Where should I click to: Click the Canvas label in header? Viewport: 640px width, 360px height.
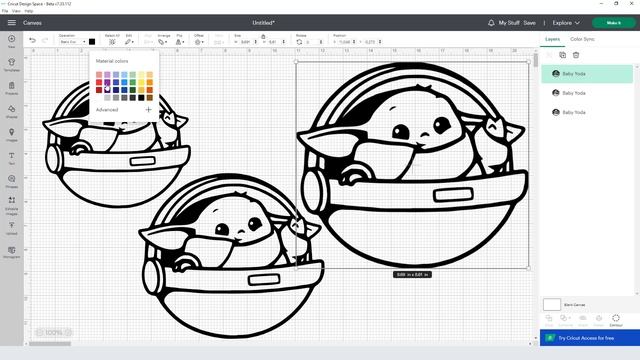point(32,23)
